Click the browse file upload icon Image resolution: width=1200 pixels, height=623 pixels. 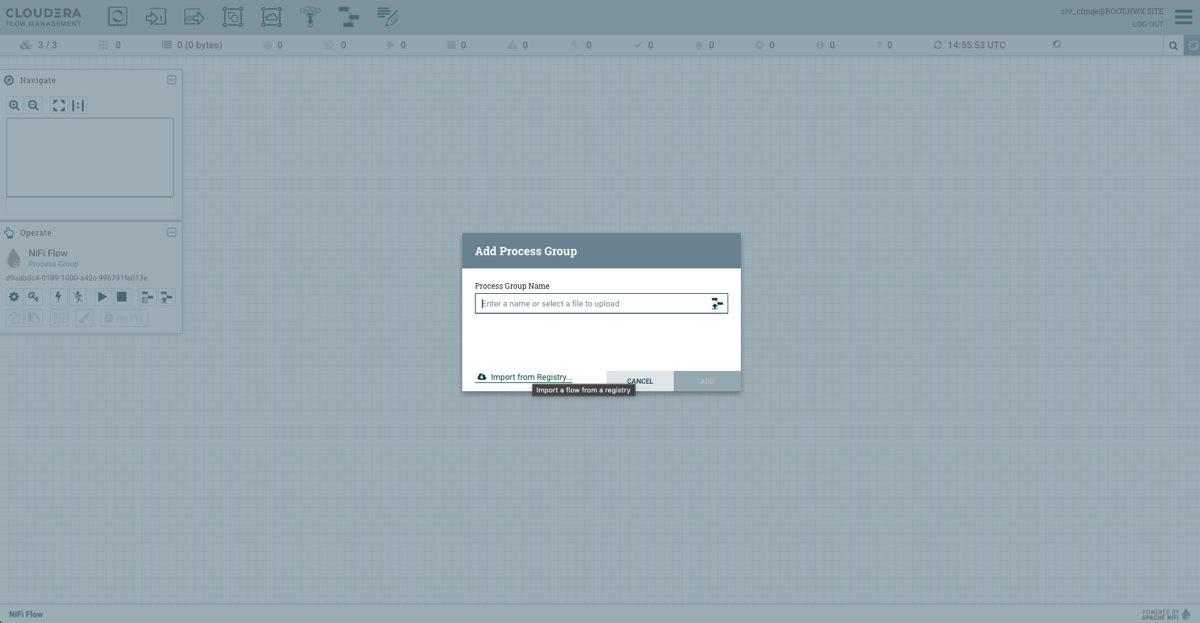716,304
